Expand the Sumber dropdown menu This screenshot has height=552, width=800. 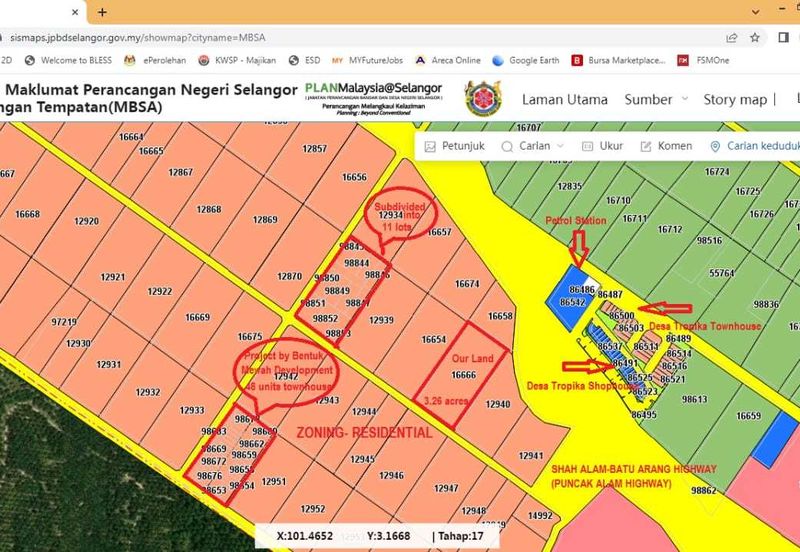coord(656,99)
